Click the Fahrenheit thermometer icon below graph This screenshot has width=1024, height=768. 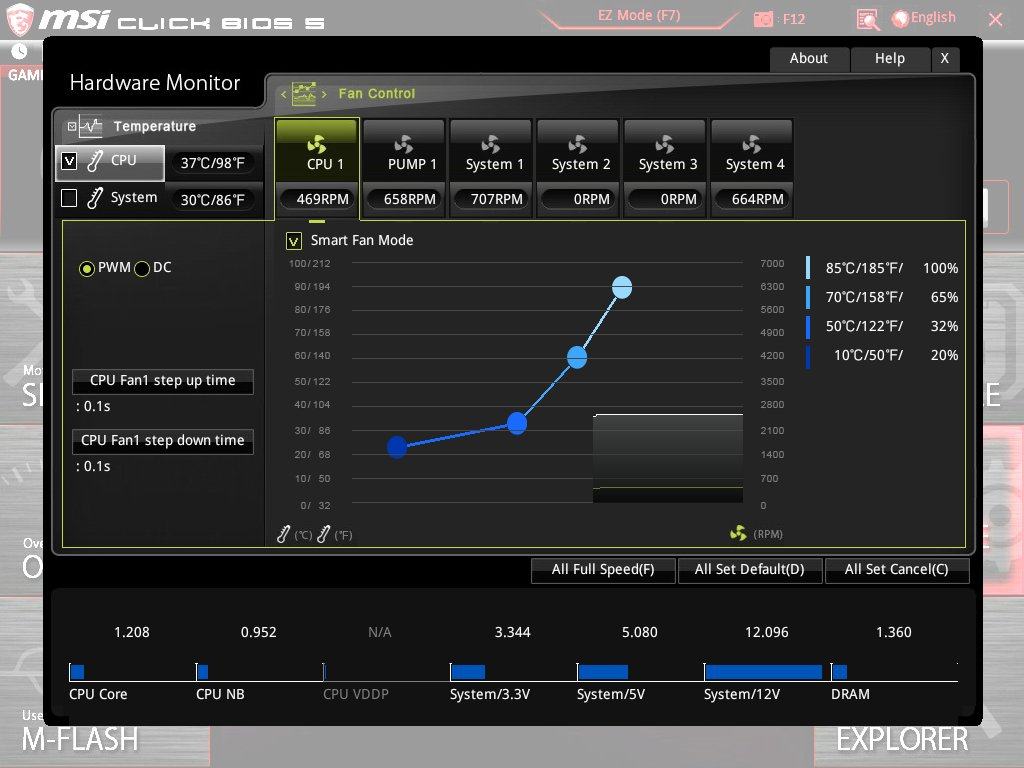(324, 534)
